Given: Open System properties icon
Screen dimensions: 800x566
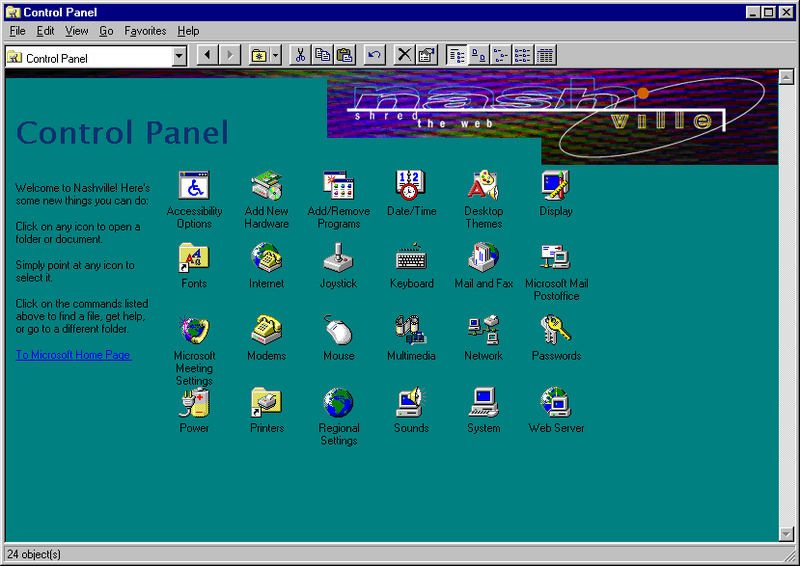Looking at the screenshot, I should pyautogui.click(x=483, y=403).
